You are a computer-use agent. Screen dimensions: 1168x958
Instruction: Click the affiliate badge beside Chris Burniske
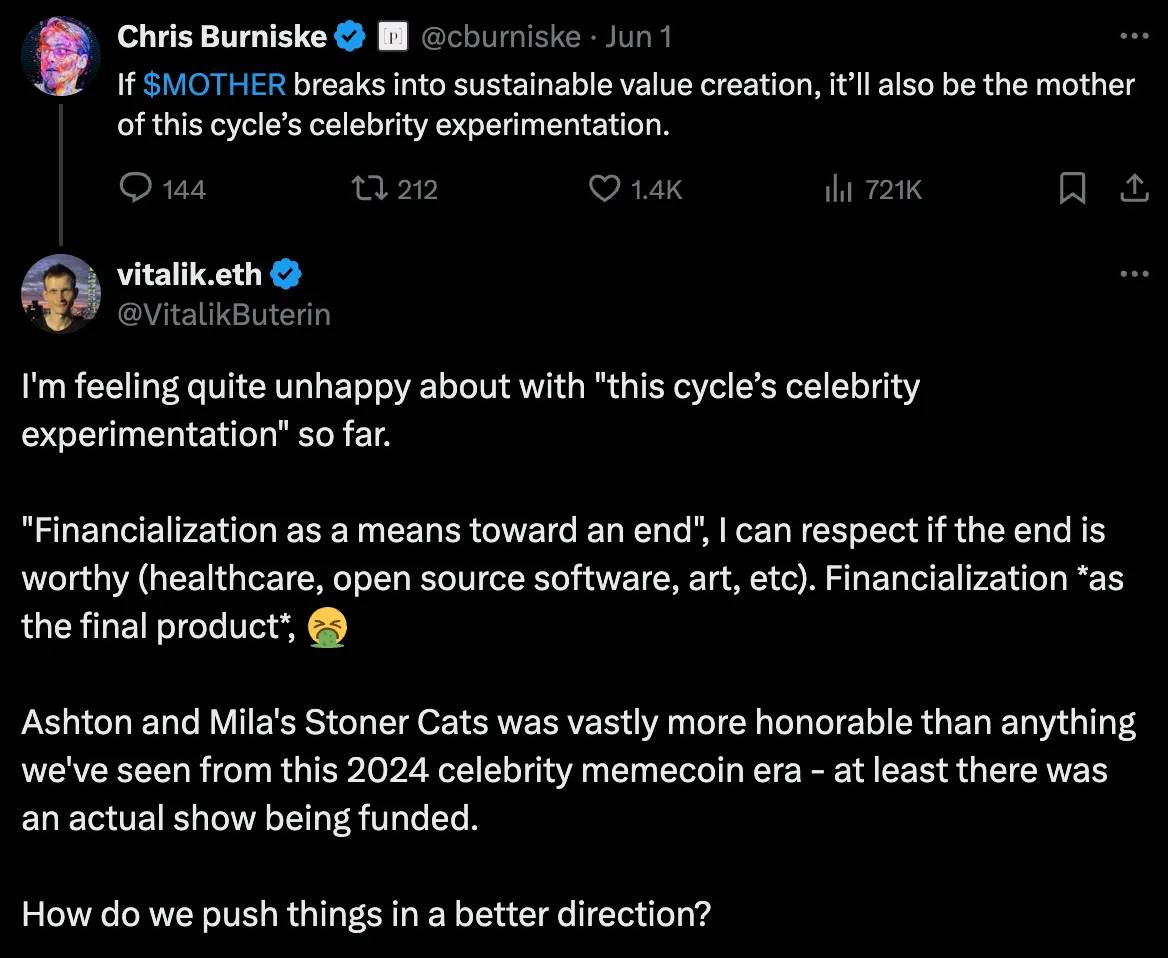[391, 38]
